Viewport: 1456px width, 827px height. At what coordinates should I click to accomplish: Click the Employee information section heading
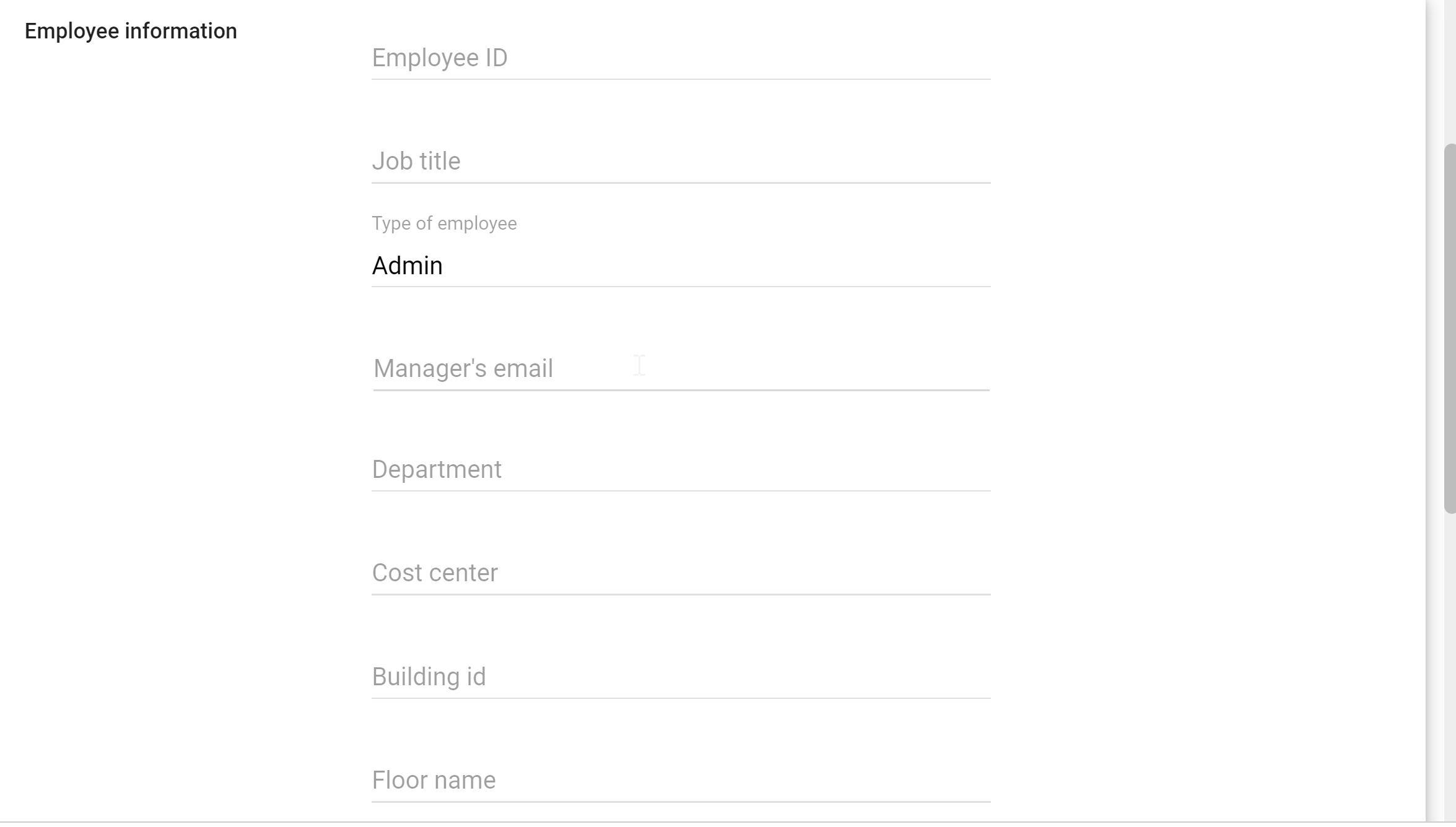click(131, 31)
